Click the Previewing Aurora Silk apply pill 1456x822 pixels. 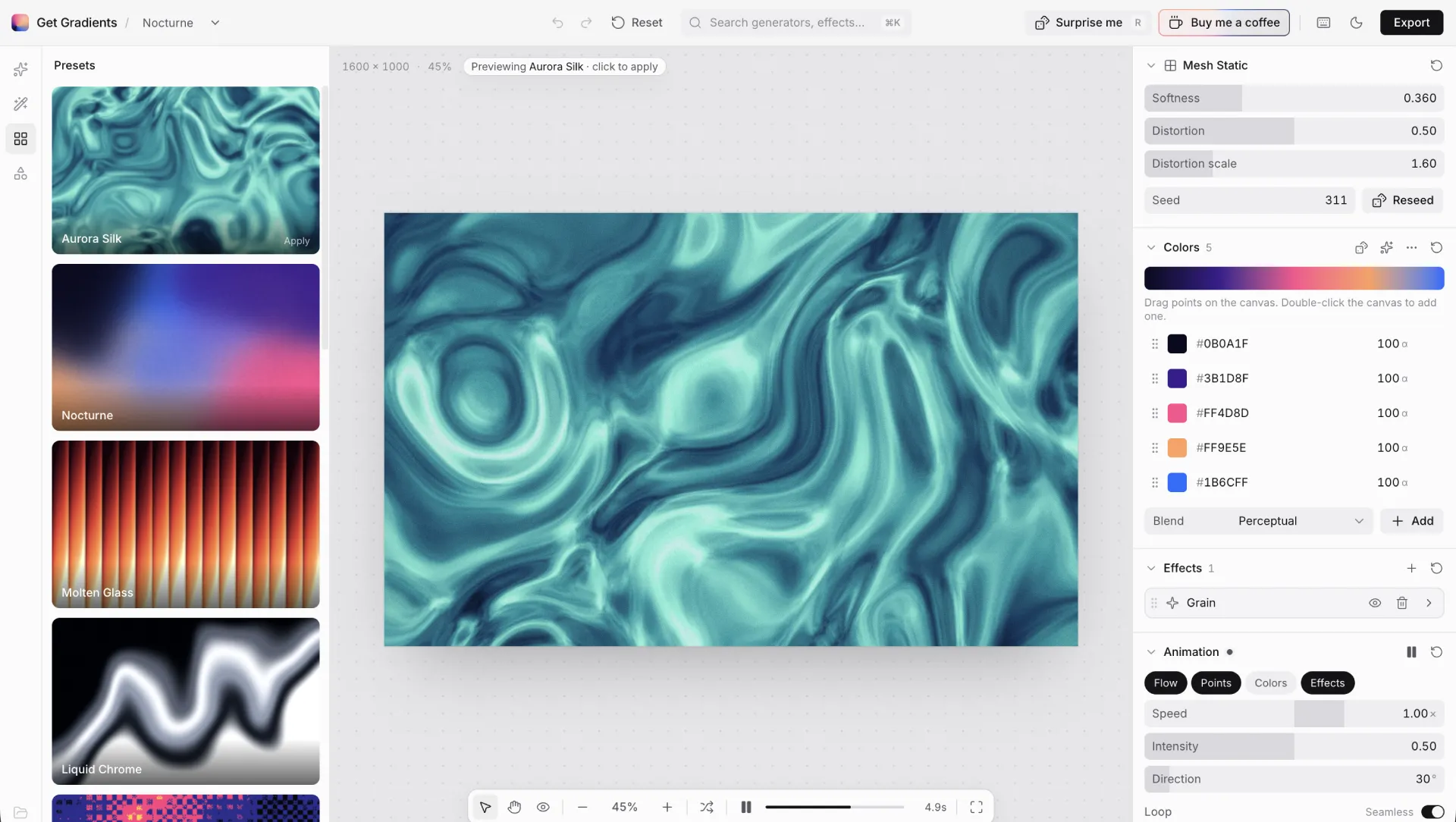tap(564, 67)
